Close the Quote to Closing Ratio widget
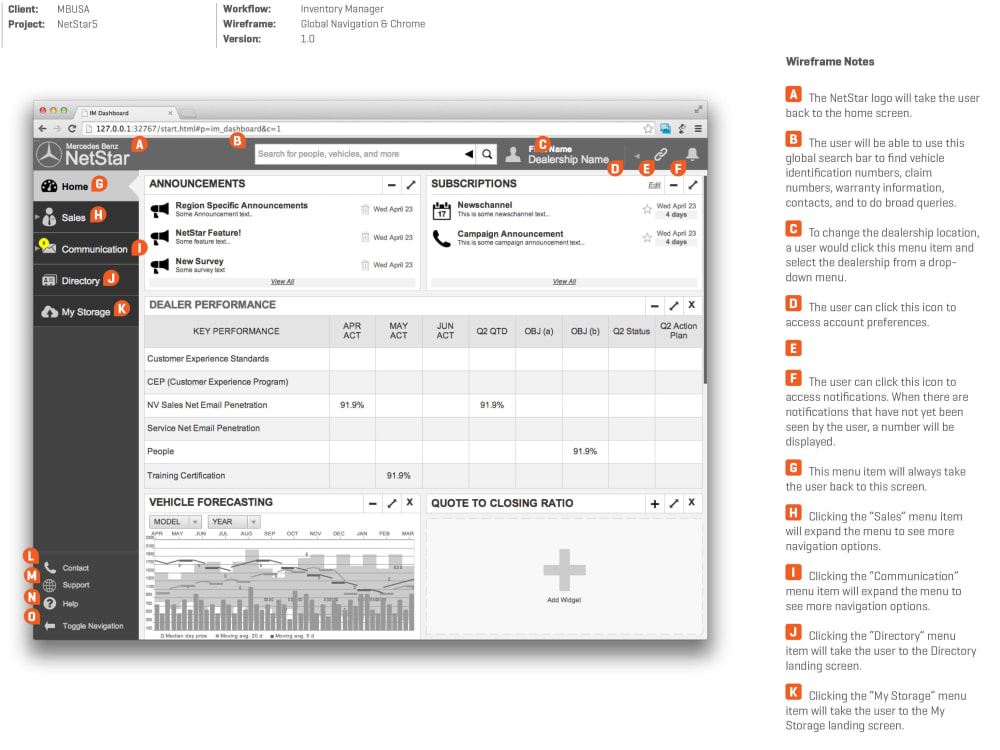The image size is (1000, 750). (691, 503)
